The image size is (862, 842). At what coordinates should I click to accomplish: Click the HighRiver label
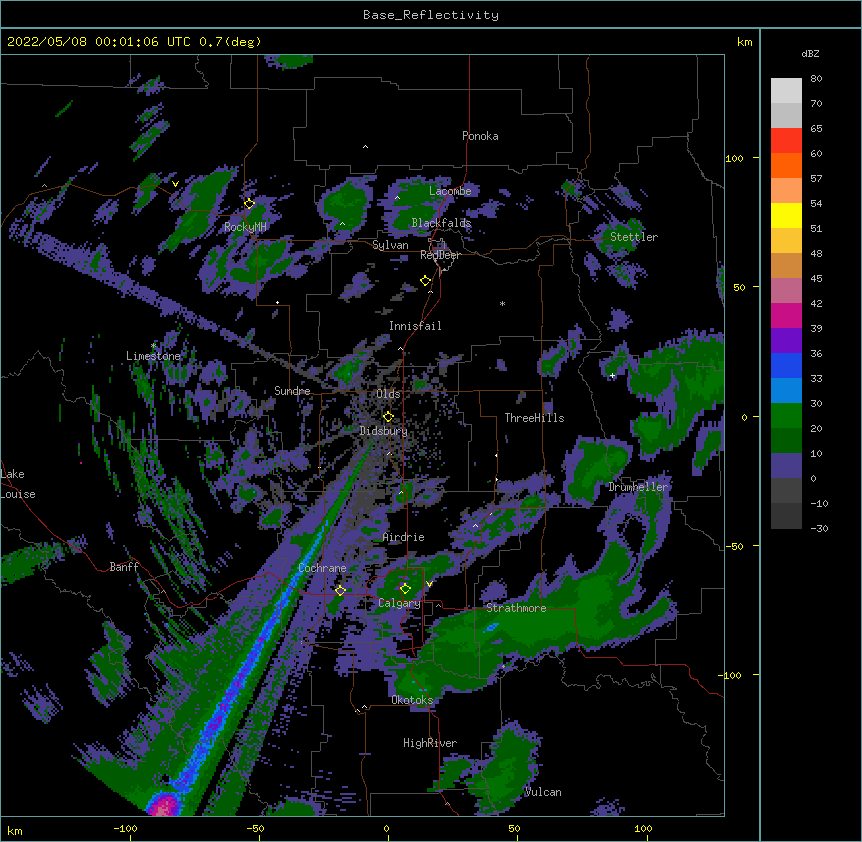click(x=430, y=743)
